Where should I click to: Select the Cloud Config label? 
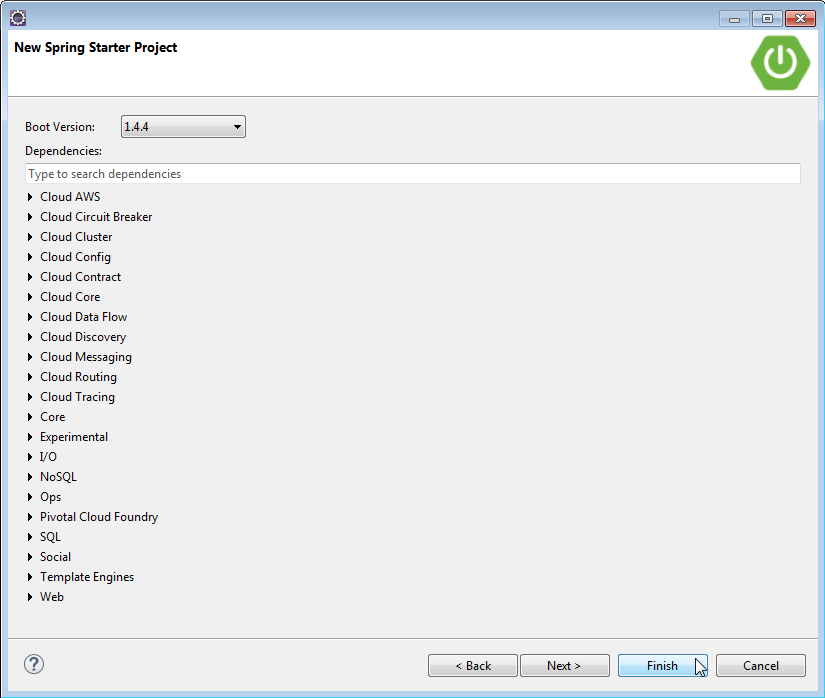(75, 257)
